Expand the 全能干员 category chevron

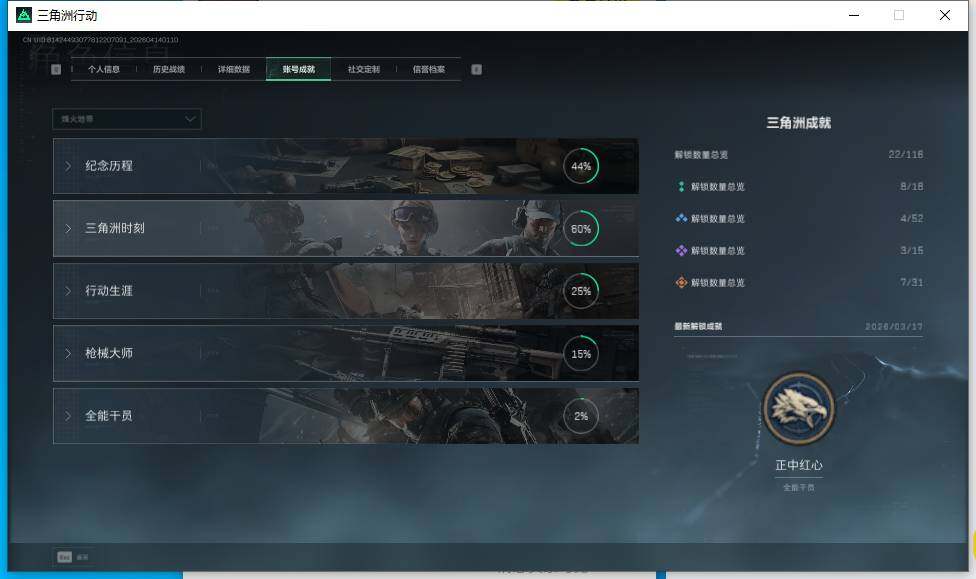coord(68,416)
